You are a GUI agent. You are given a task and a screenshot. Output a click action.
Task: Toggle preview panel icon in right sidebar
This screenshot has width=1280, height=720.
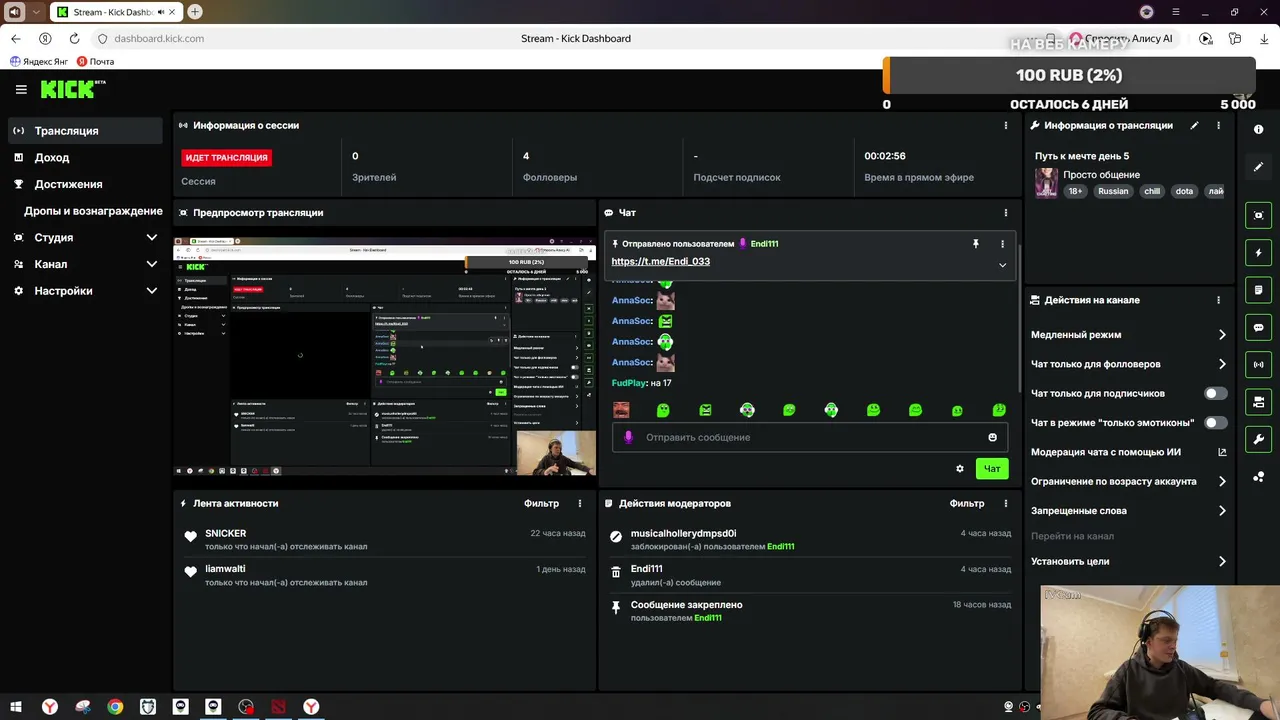1259,215
